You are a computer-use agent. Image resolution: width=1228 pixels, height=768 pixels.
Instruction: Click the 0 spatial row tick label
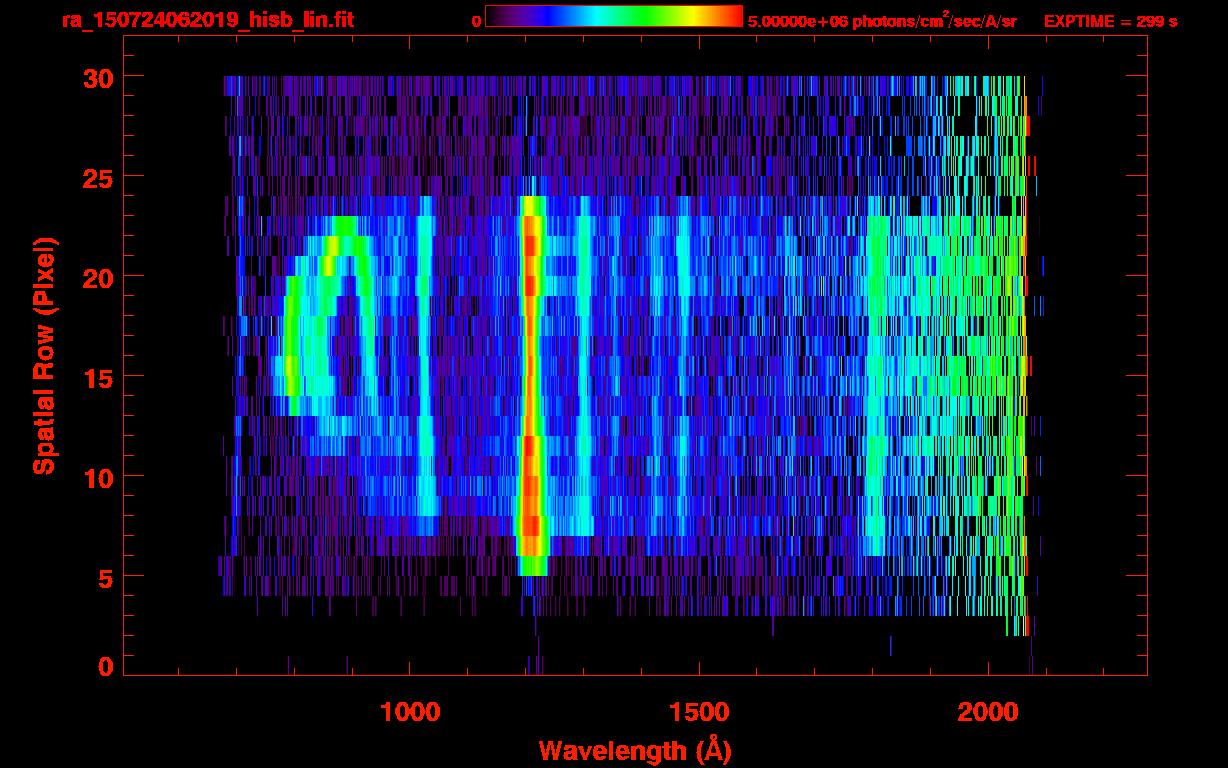click(105, 666)
